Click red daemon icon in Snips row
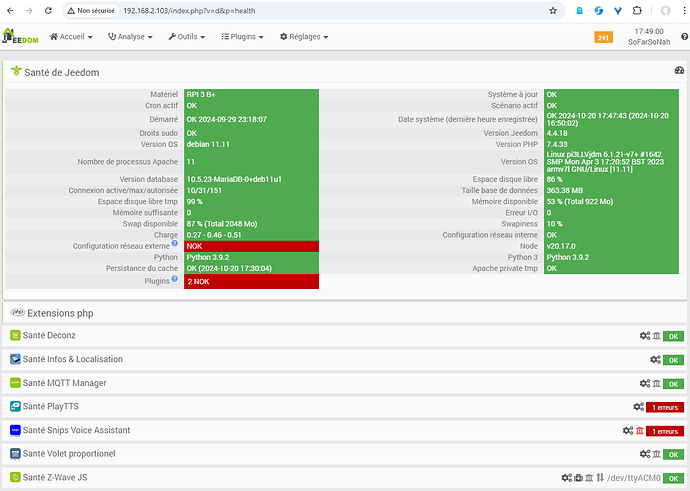The width and height of the screenshot is (690, 491). (x=640, y=431)
